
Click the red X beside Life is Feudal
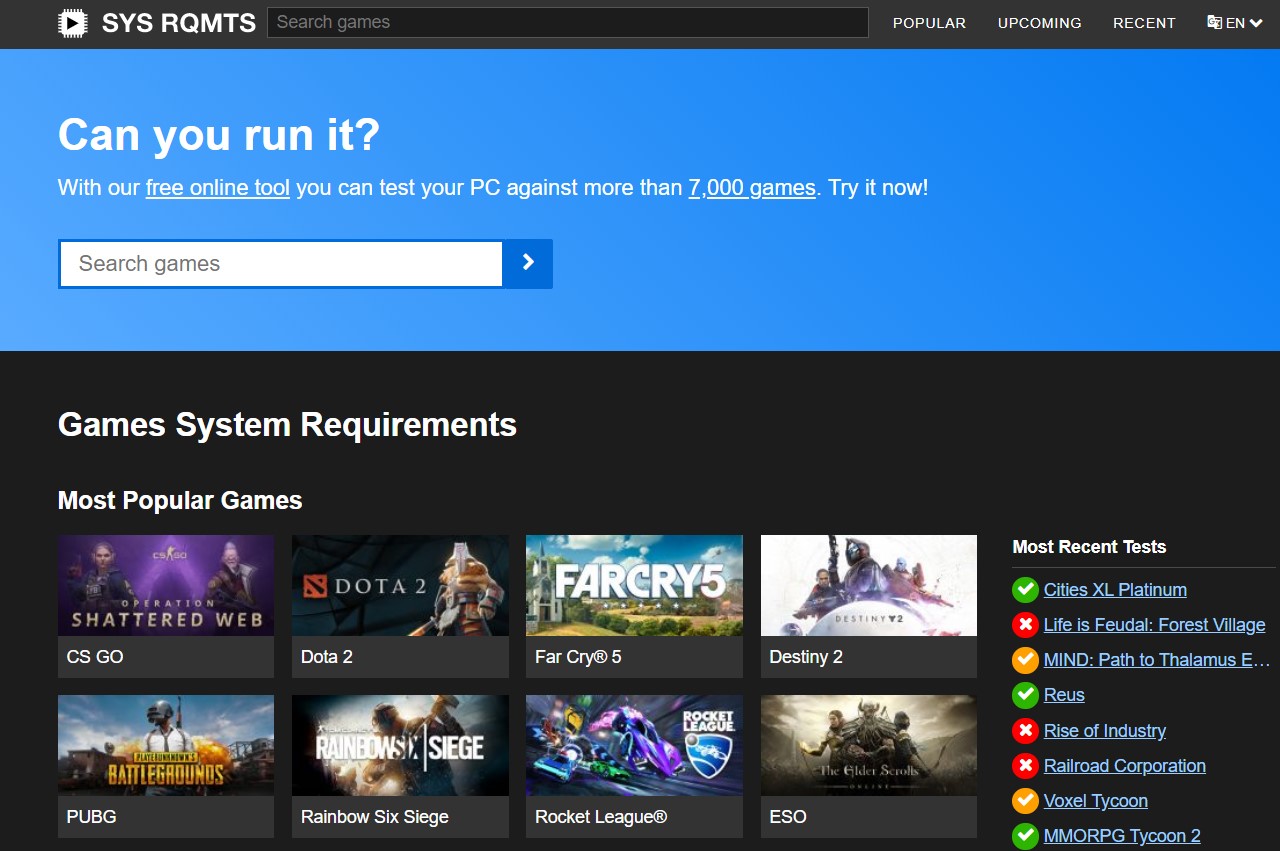pos(1025,625)
